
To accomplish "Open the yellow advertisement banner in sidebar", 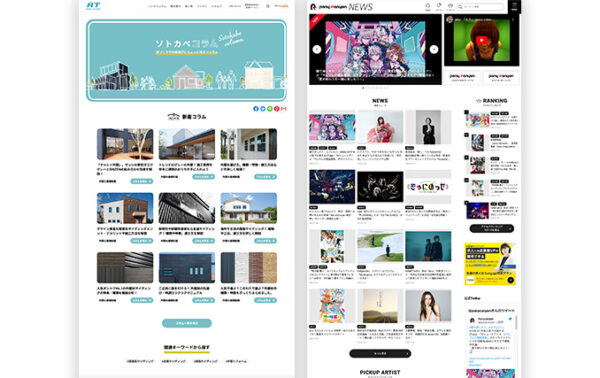I will [x=490, y=264].
